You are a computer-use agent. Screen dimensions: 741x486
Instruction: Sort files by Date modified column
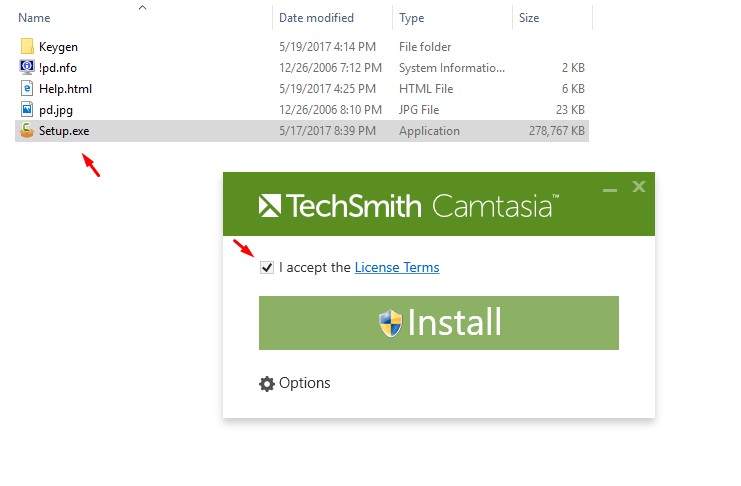(x=316, y=18)
